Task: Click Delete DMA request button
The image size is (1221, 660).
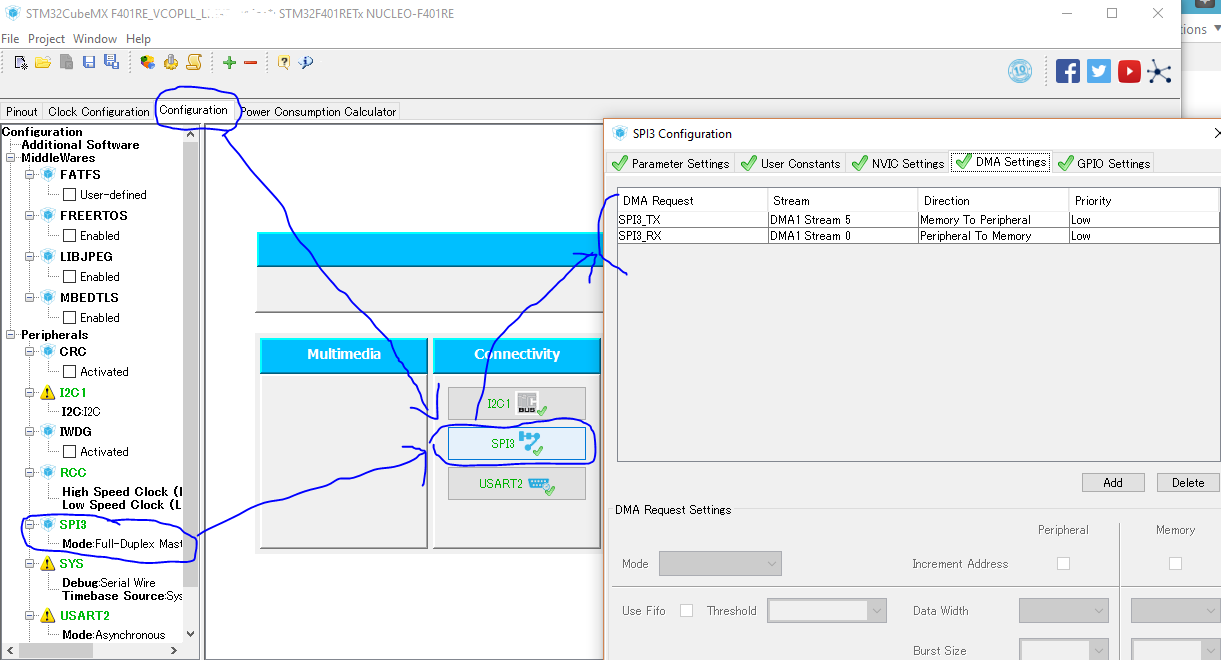Action: [x=1188, y=482]
